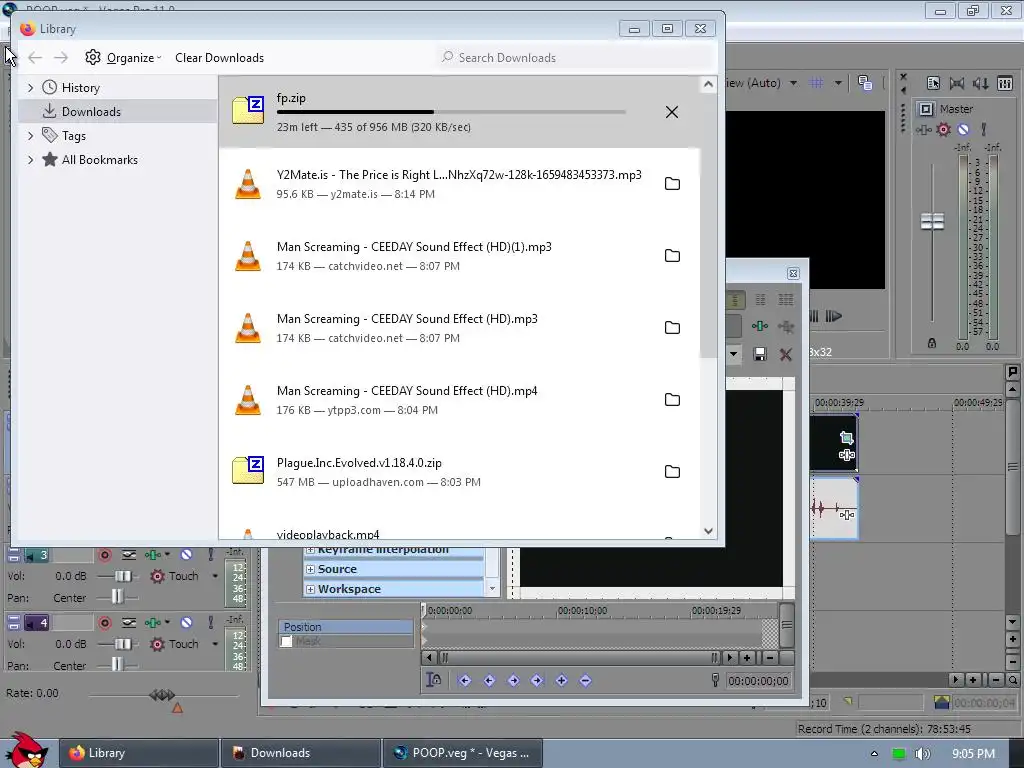Image resolution: width=1024 pixels, height=768 pixels.
Task: Solo audio track 4
Action: click(x=210, y=623)
